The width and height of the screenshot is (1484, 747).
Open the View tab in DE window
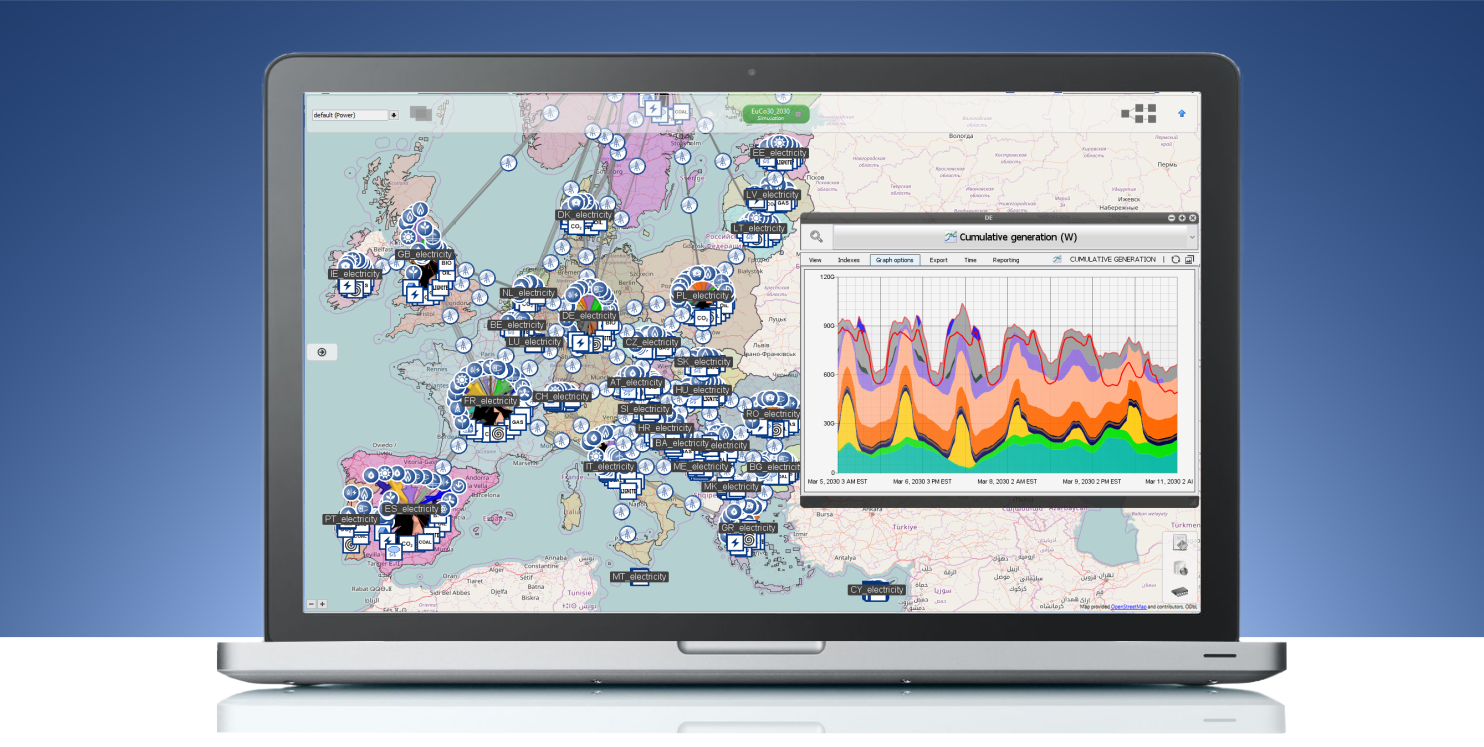pyautogui.click(x=815, y=260)
